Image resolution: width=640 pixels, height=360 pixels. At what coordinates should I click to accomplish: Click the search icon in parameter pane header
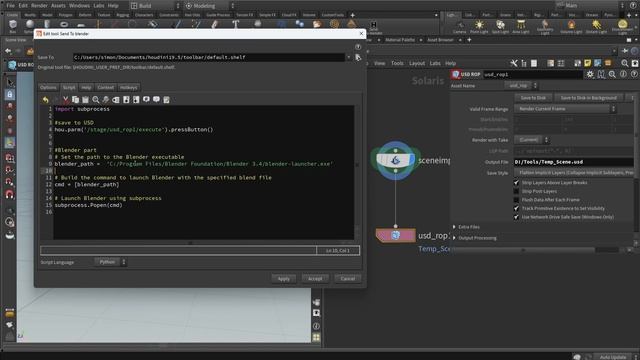612,74
